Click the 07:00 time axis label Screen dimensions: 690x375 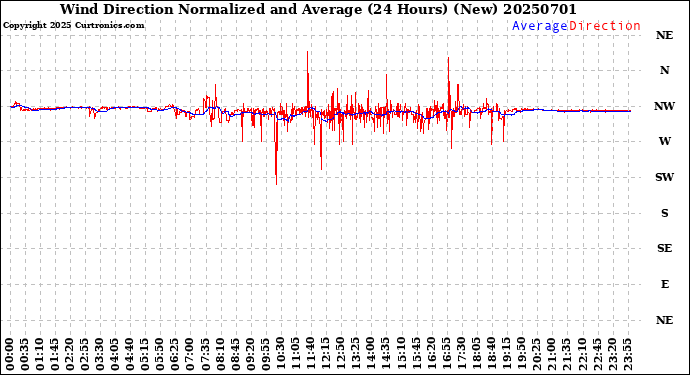click(190, 355)
